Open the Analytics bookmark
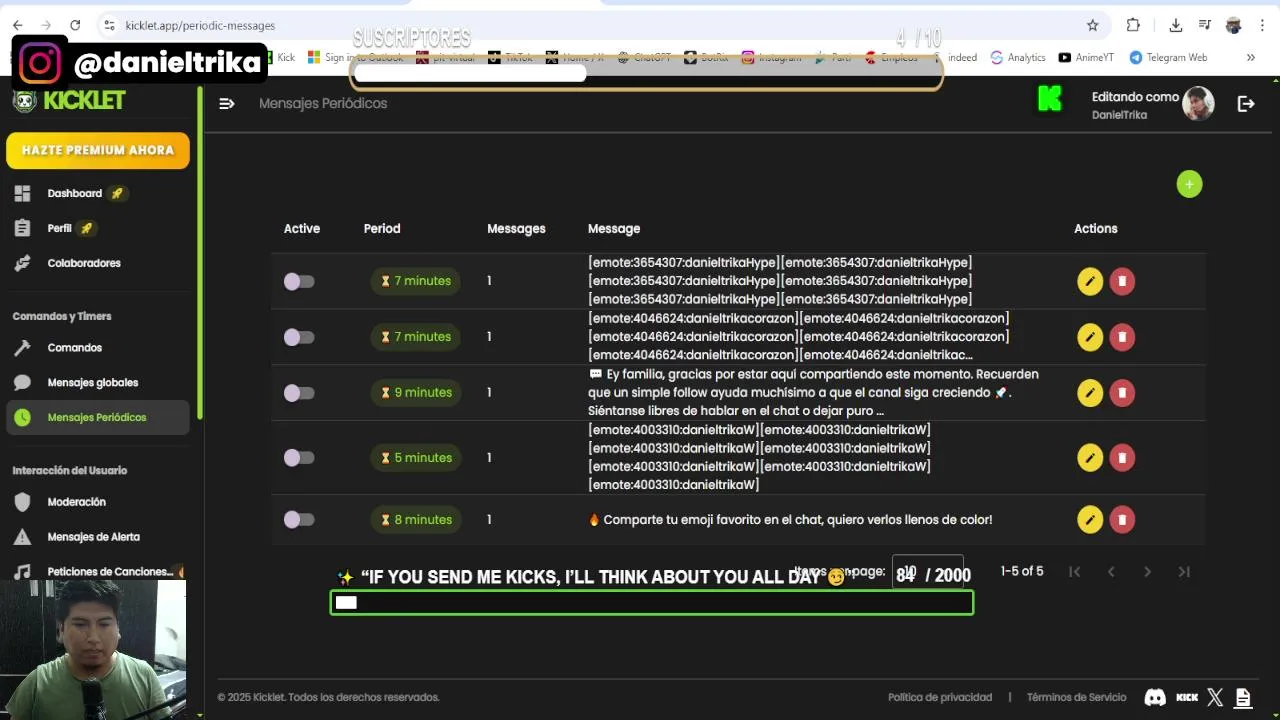 [x=1018, y=57]
